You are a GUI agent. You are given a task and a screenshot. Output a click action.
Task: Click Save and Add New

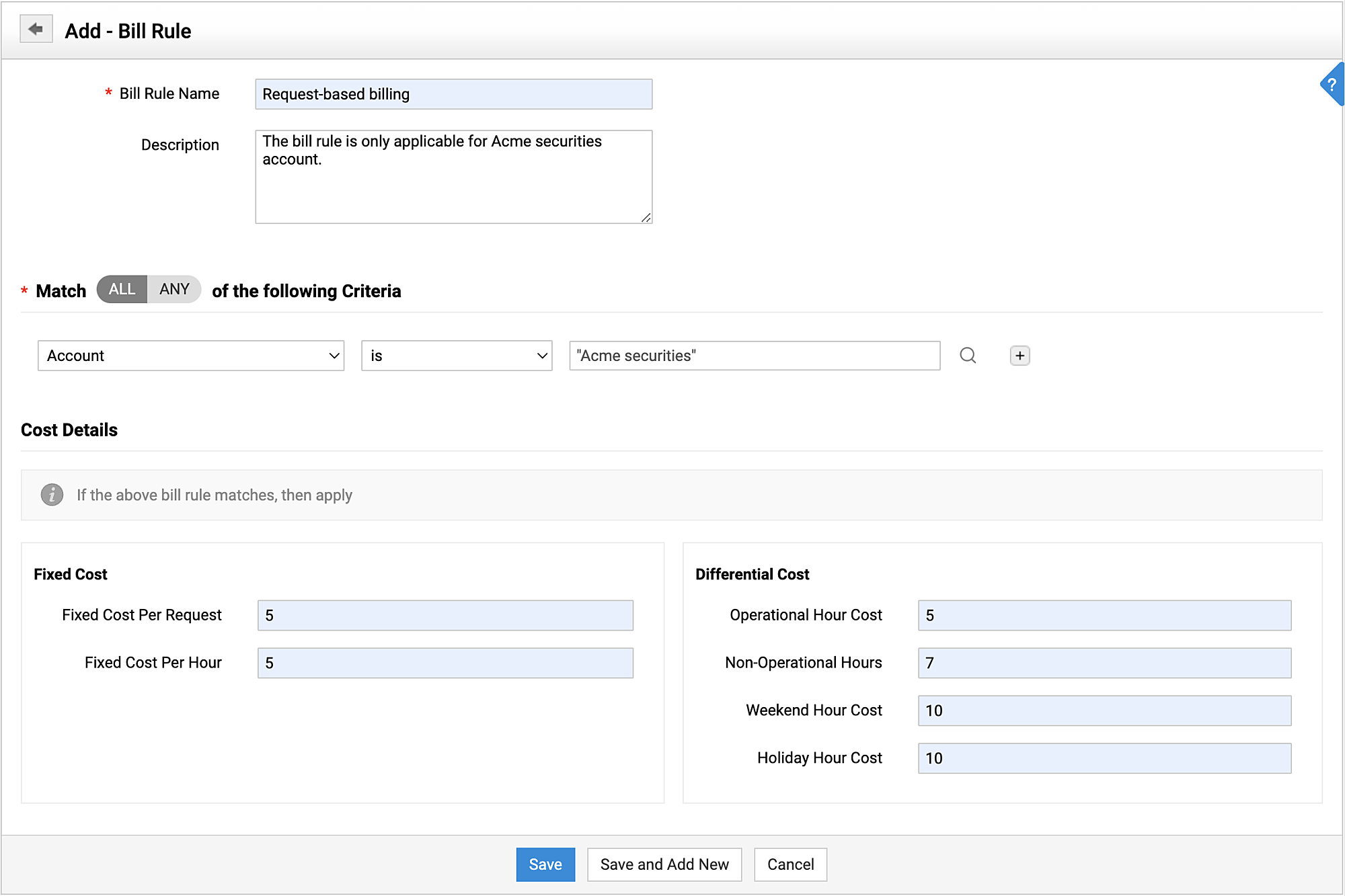pos(664,864)
